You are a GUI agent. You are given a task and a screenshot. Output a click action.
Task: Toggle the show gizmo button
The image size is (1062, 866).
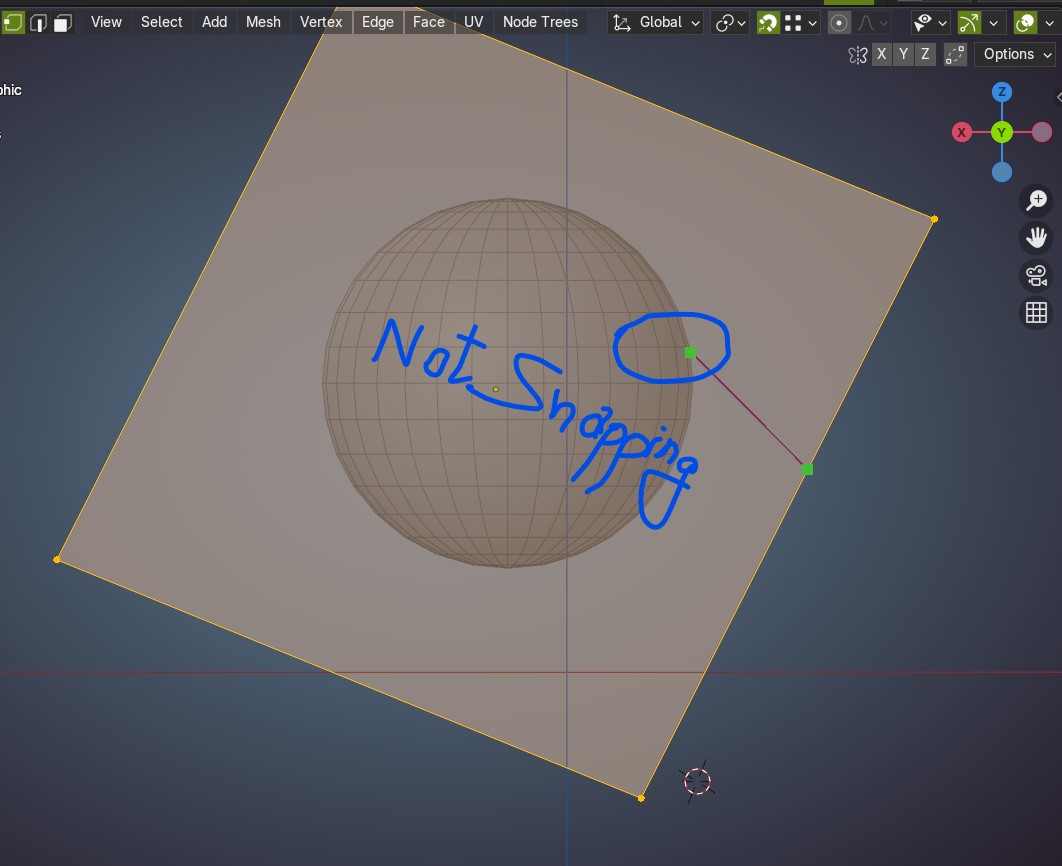969,23
